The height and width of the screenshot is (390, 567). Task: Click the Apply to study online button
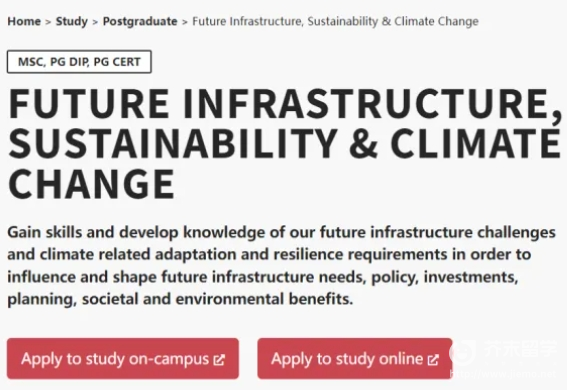tap(355, 359)
